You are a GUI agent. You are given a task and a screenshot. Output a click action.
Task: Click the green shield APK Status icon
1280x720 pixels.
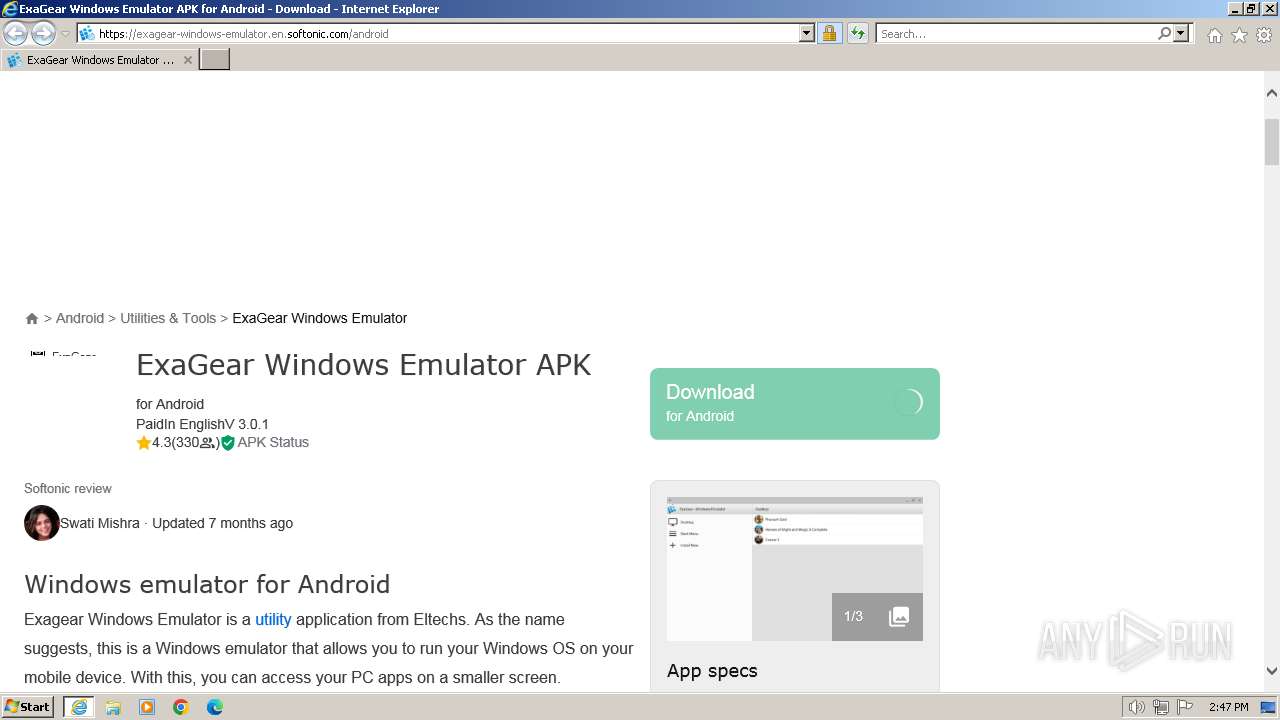[228, 443]
